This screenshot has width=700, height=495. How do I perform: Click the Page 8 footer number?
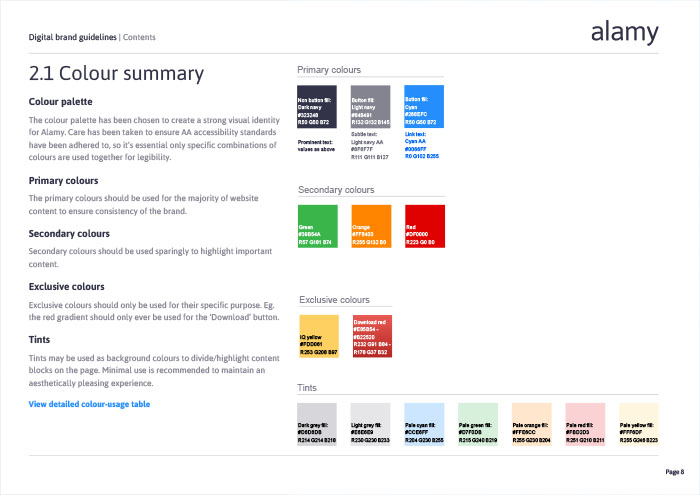675,472
